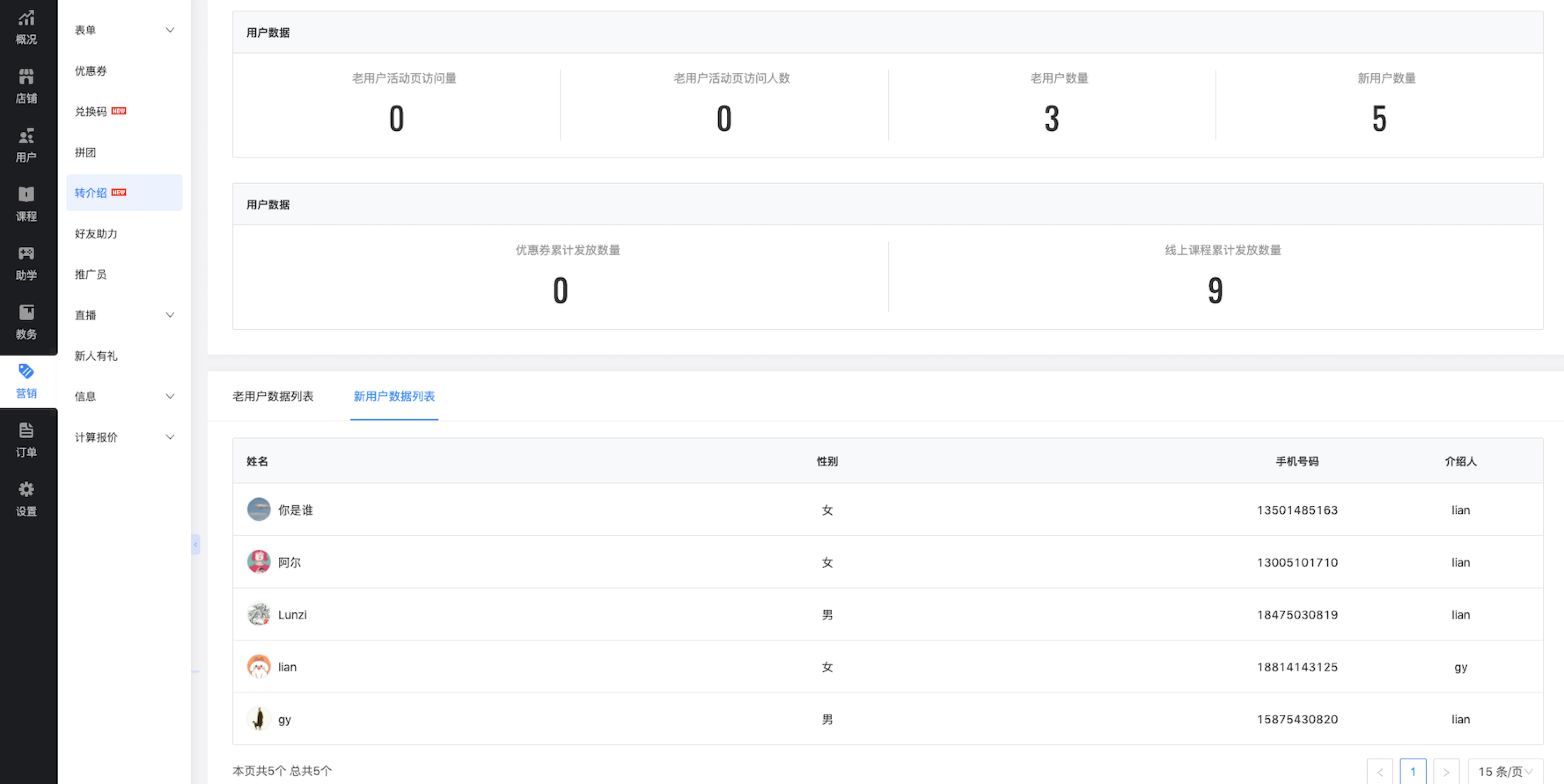The height and width of the screenshot is (784, 1564).
Task: Click the name 你是谁
Action: (x=295, y=510)
